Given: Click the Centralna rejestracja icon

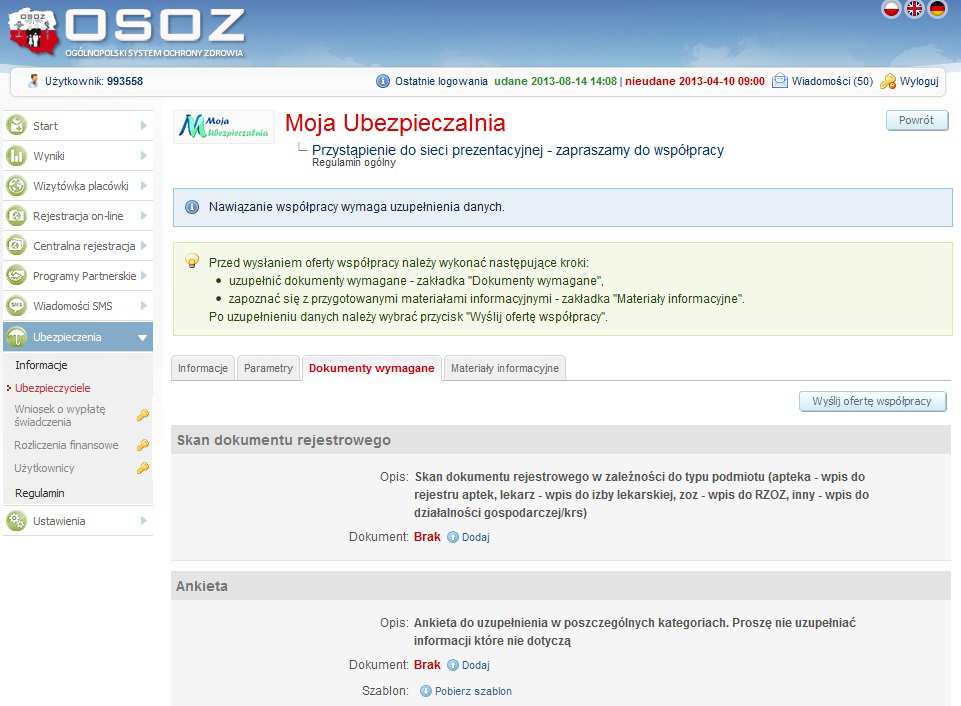Looking at the screenshot, I should 17,246.
